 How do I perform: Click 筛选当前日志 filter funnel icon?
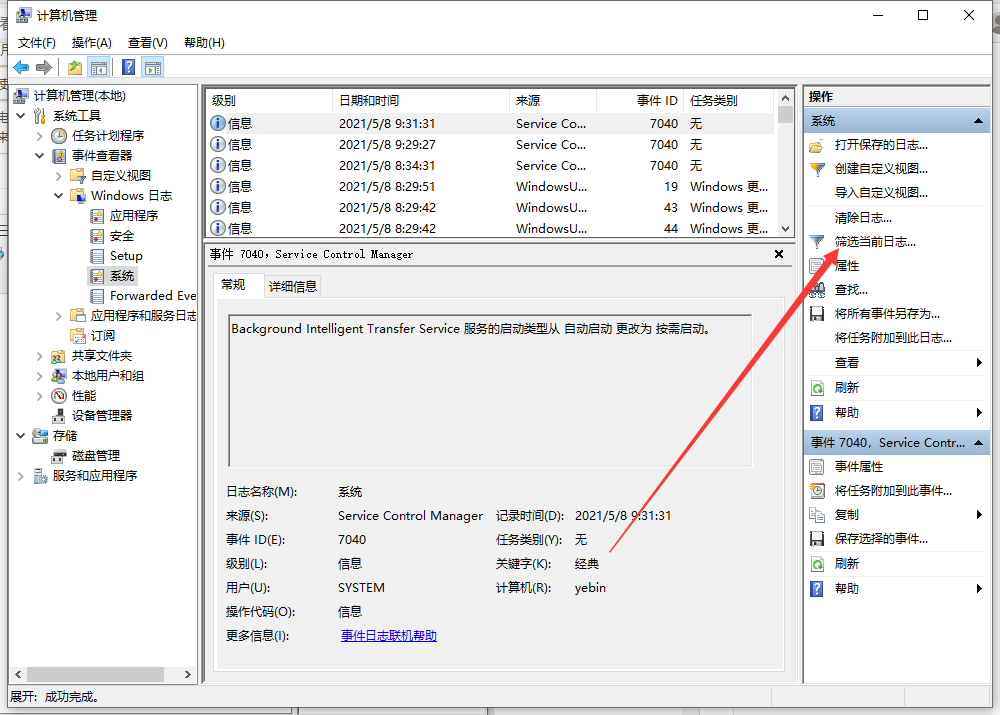(x=817, y=241)
